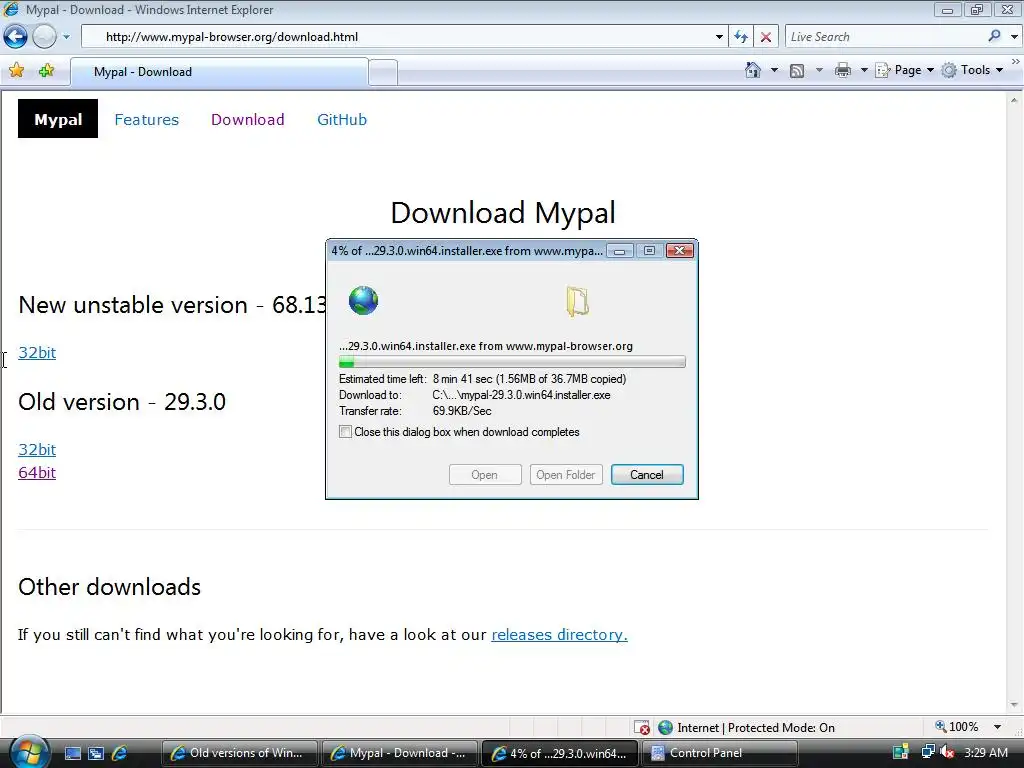The height and width of the screenshot is (768, 1024).
Task: Click the Live Search magnifier icon
Action: pyautogui.click(x=995, y=36)
